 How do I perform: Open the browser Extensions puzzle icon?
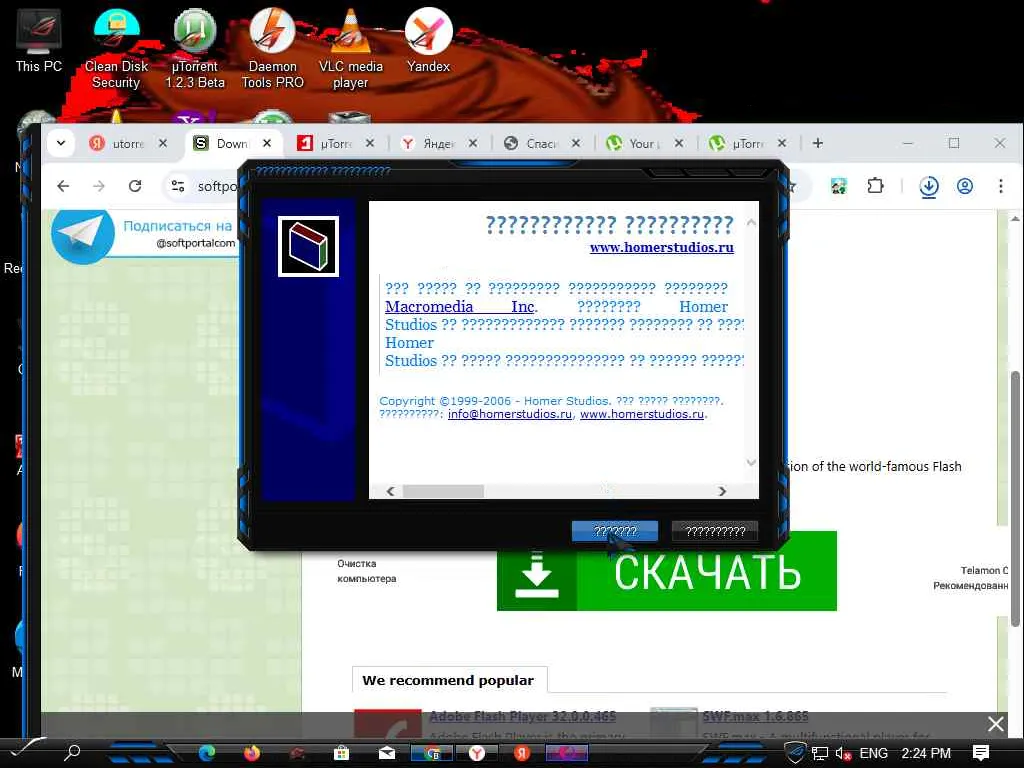875,186
